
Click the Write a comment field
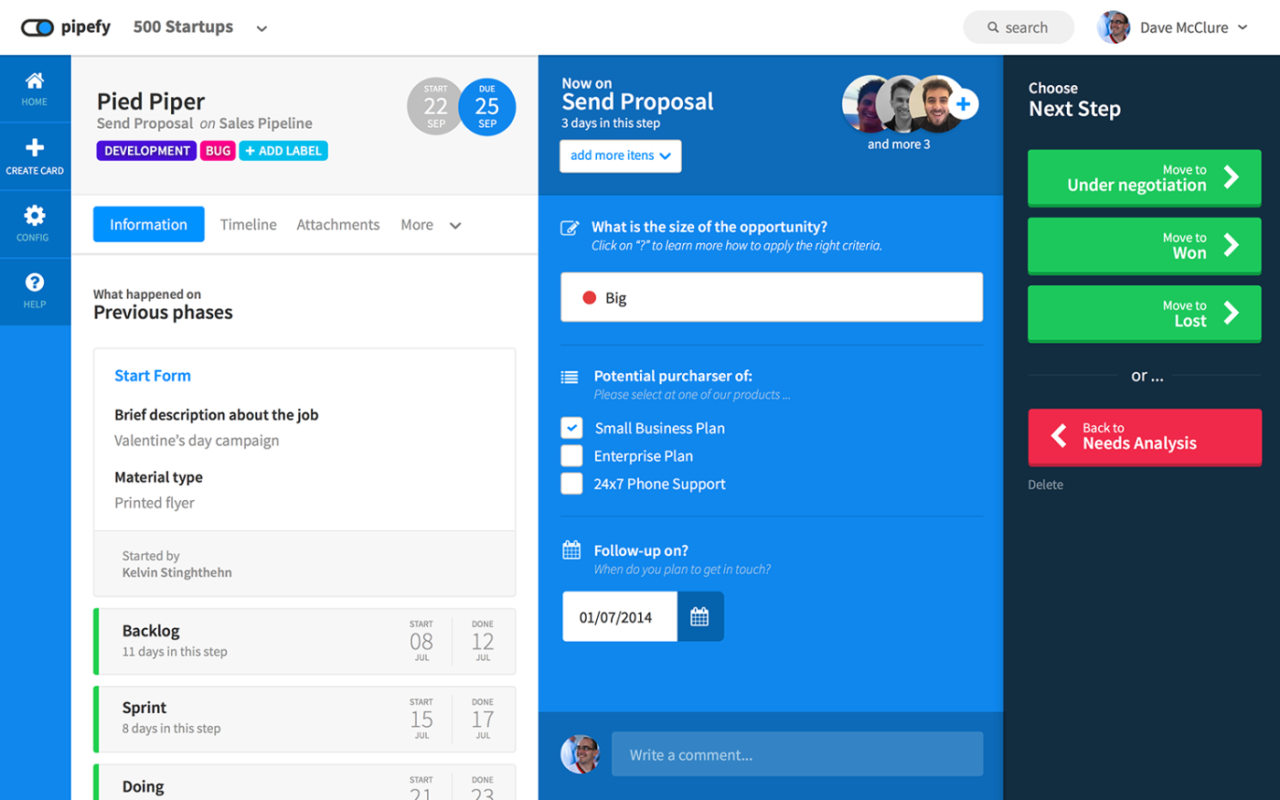[797, 755]
